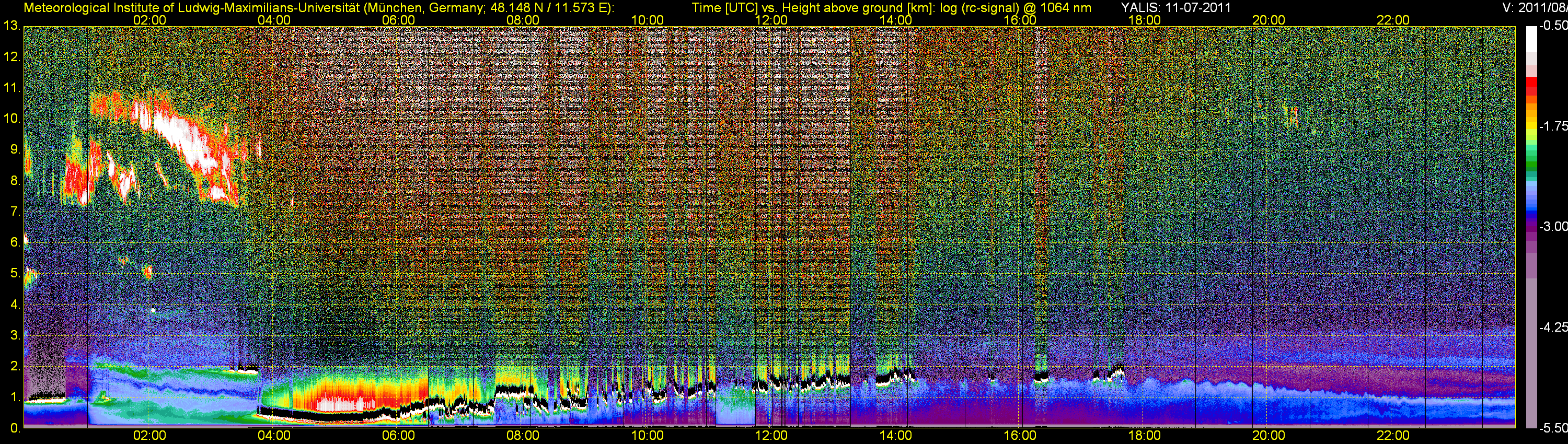Click the 13 km height axis label
The width and height of the screenshot is (1568, 444).
[x=11, y=26]
